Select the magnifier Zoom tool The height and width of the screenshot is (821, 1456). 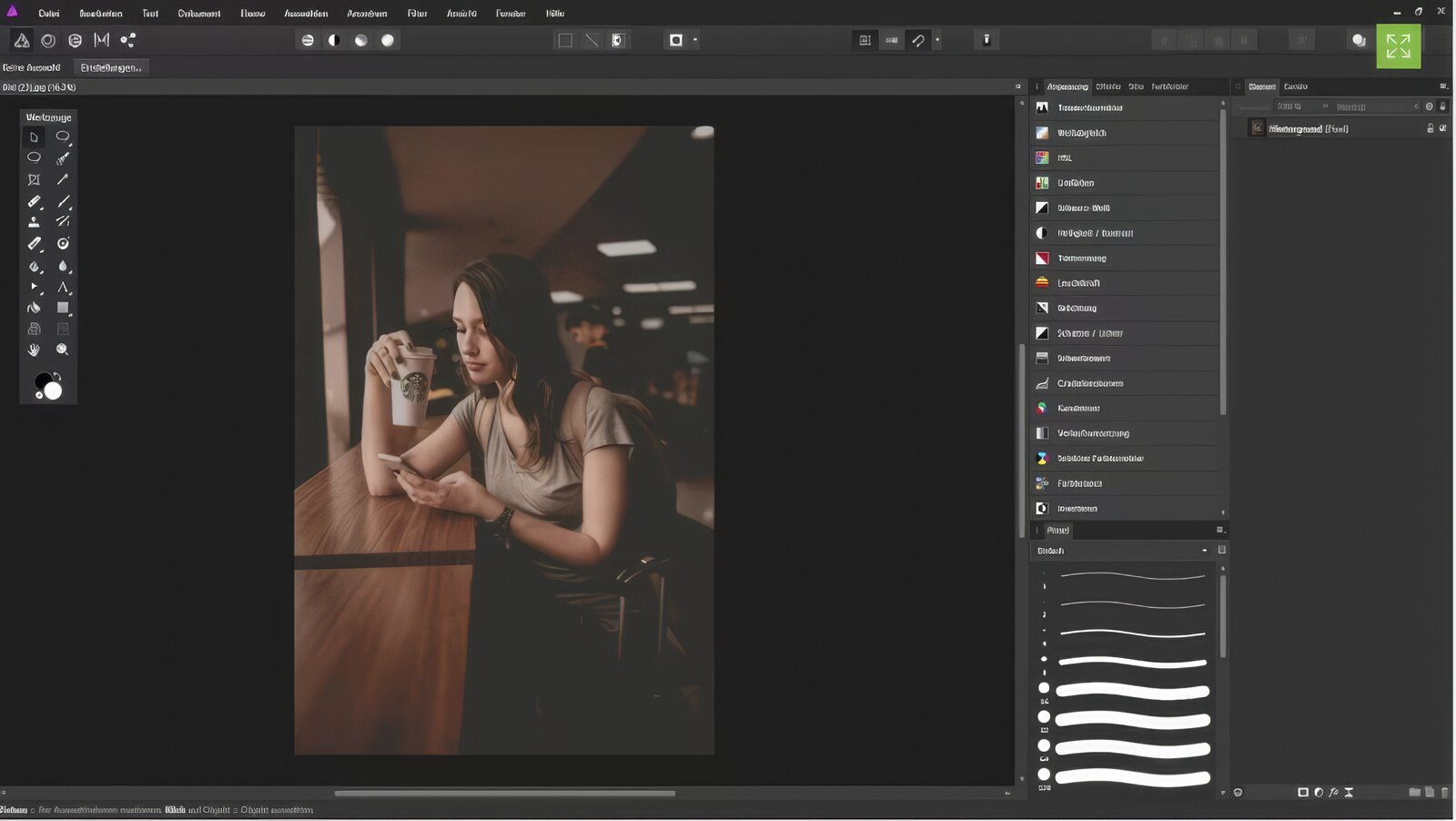(x=63, y=350)
